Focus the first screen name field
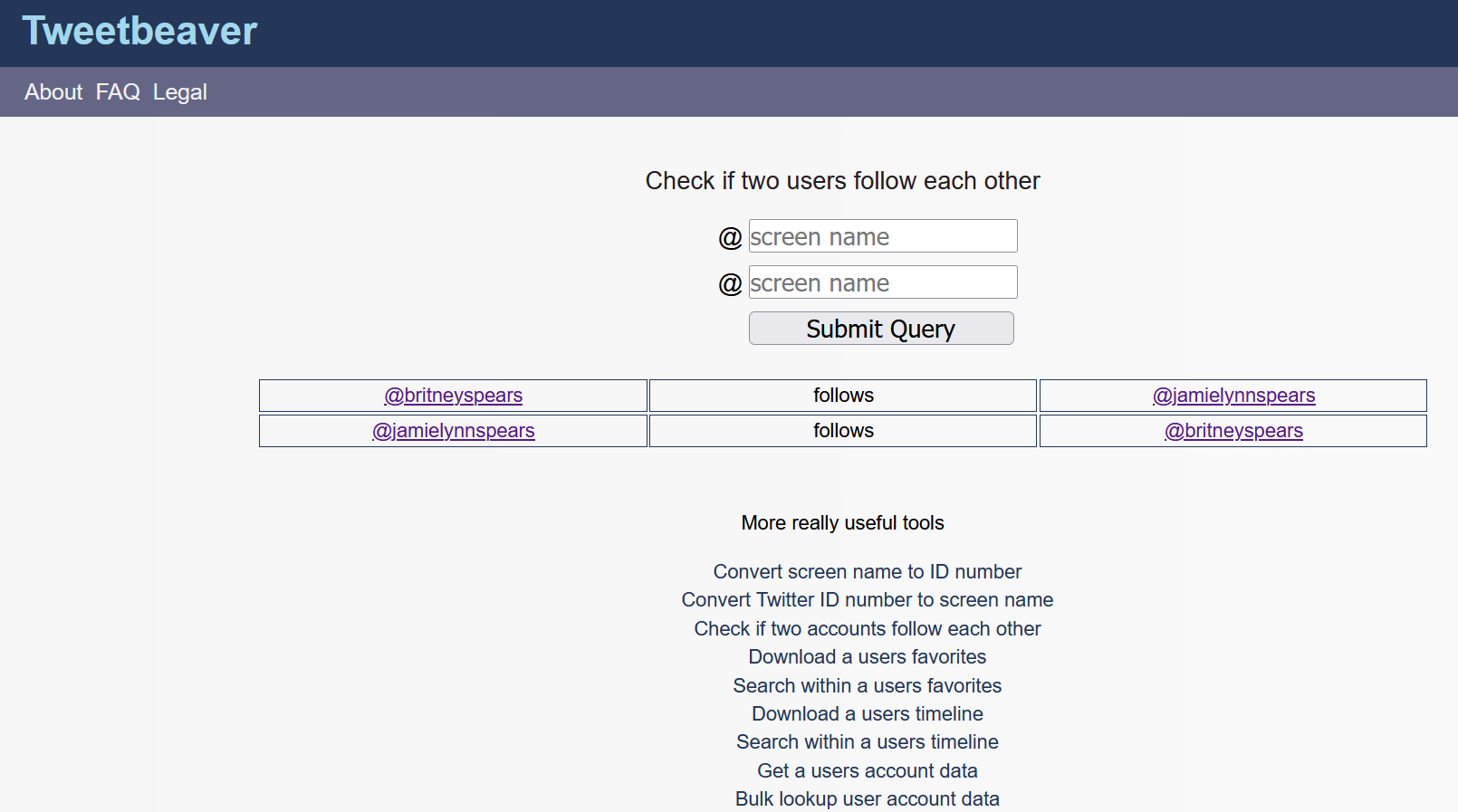 [882, 236]
